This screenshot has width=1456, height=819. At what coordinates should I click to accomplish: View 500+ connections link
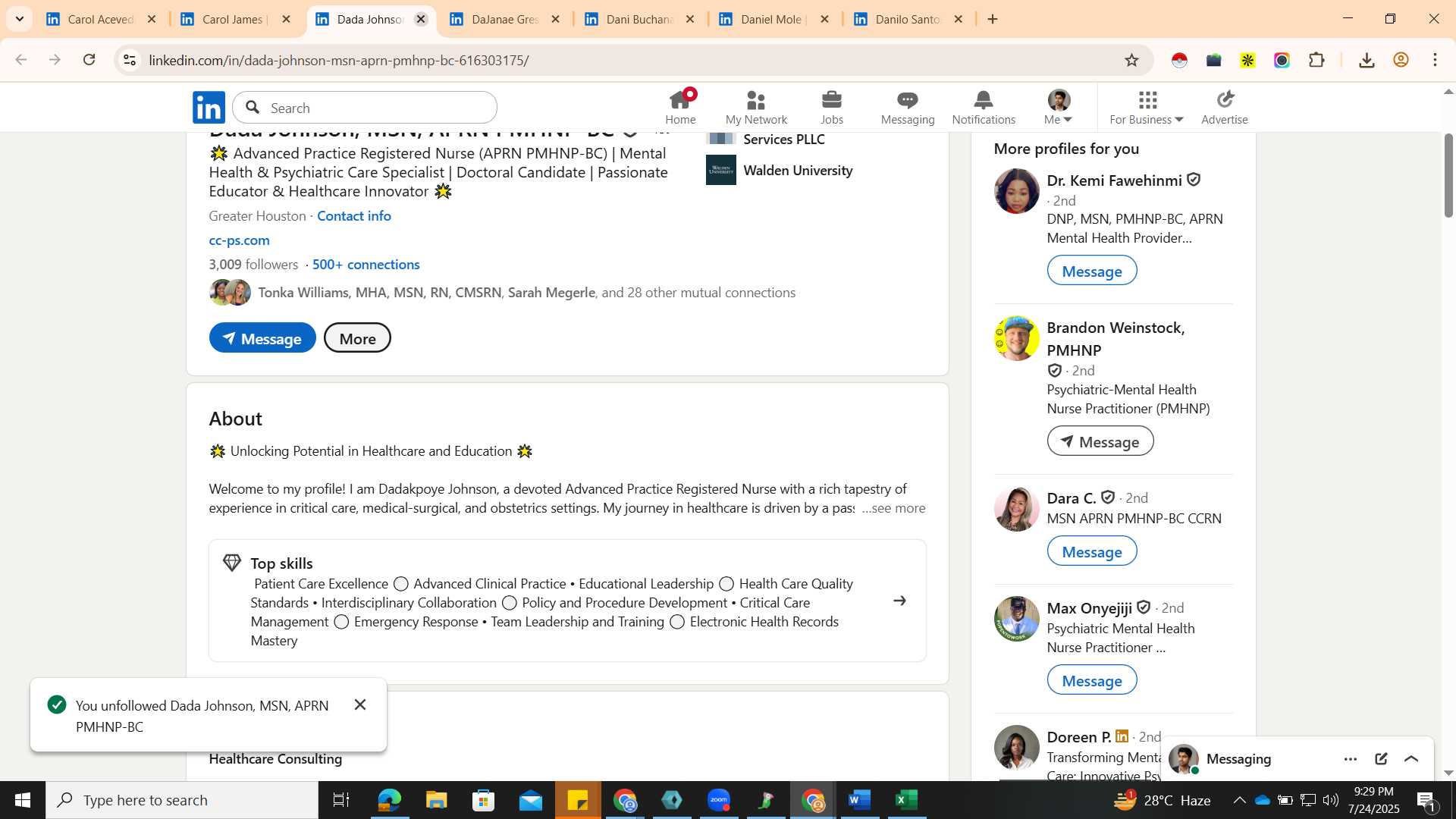point(366,265)
